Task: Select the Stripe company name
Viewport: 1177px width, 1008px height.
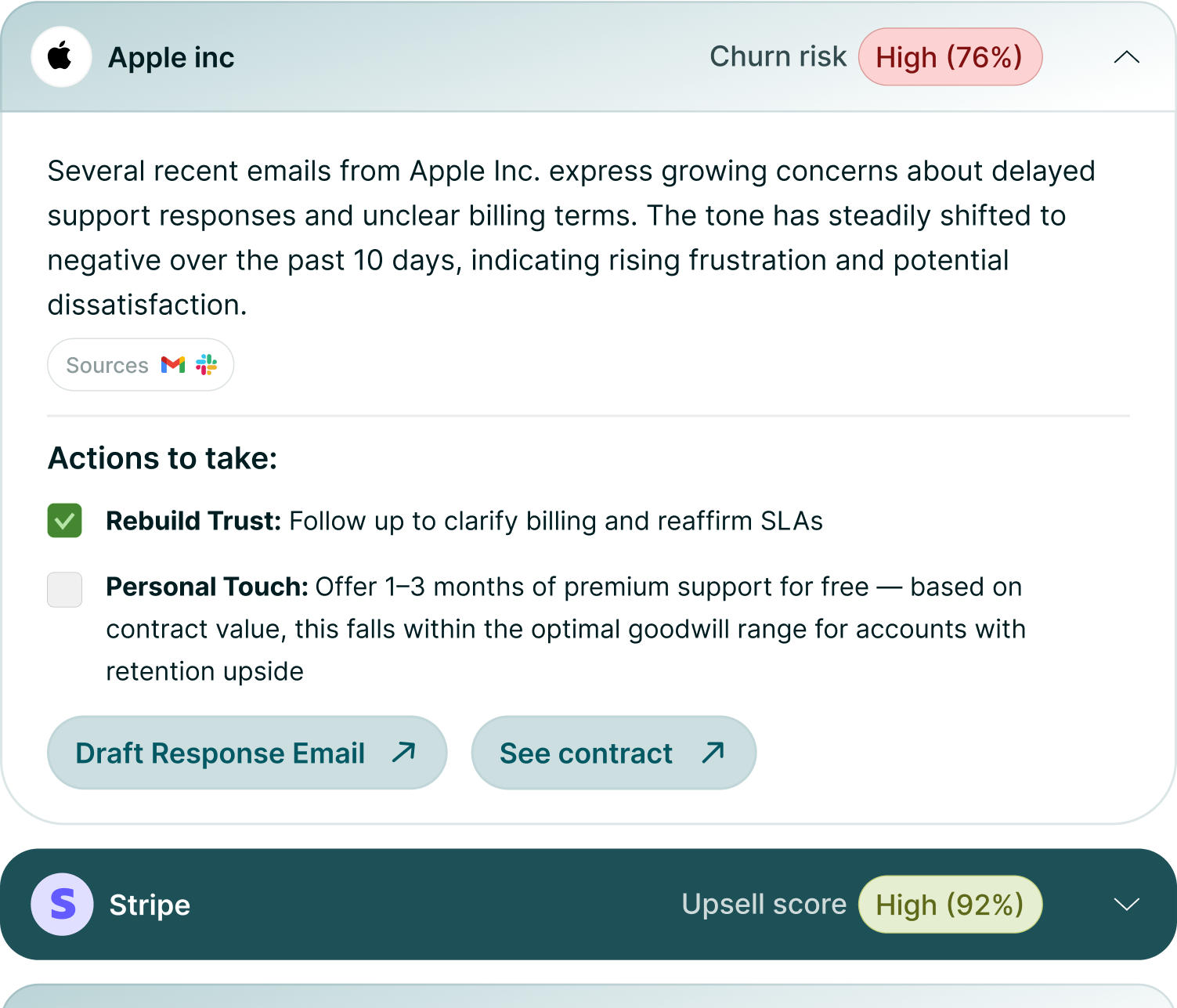Action: click(x=150, y=905)
